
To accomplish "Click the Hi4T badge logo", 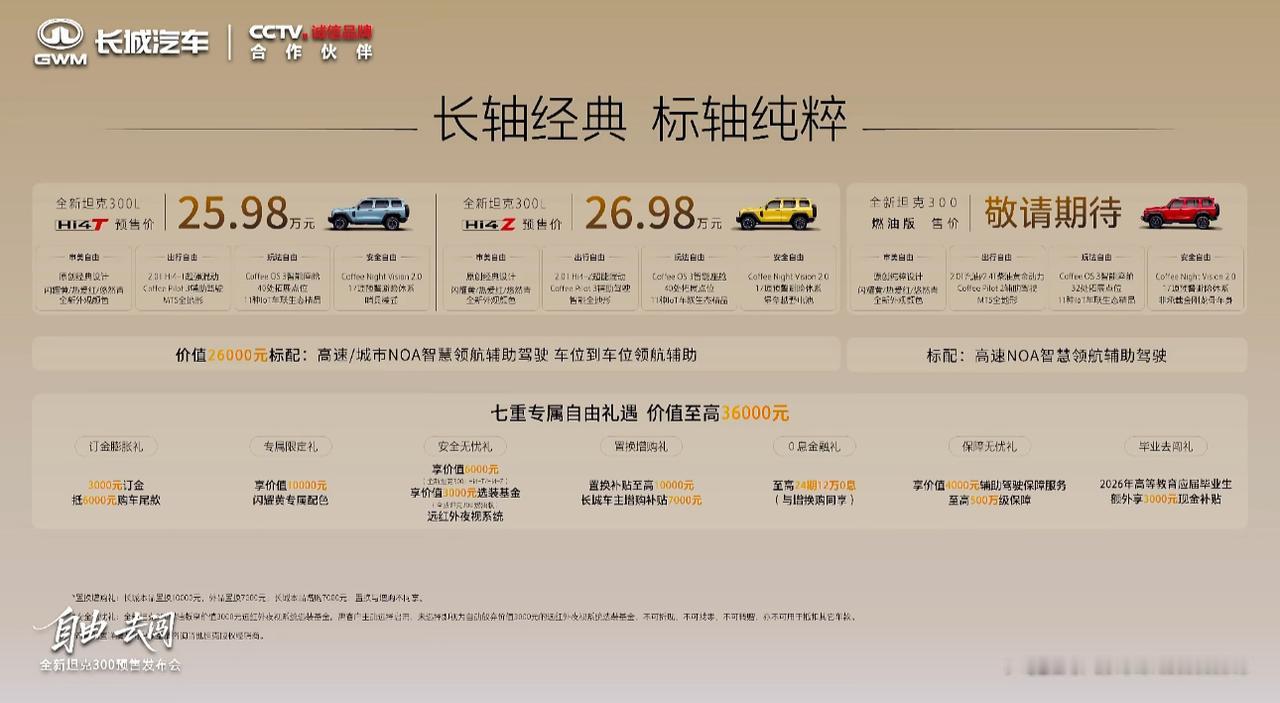I will (x=82, y=225).
